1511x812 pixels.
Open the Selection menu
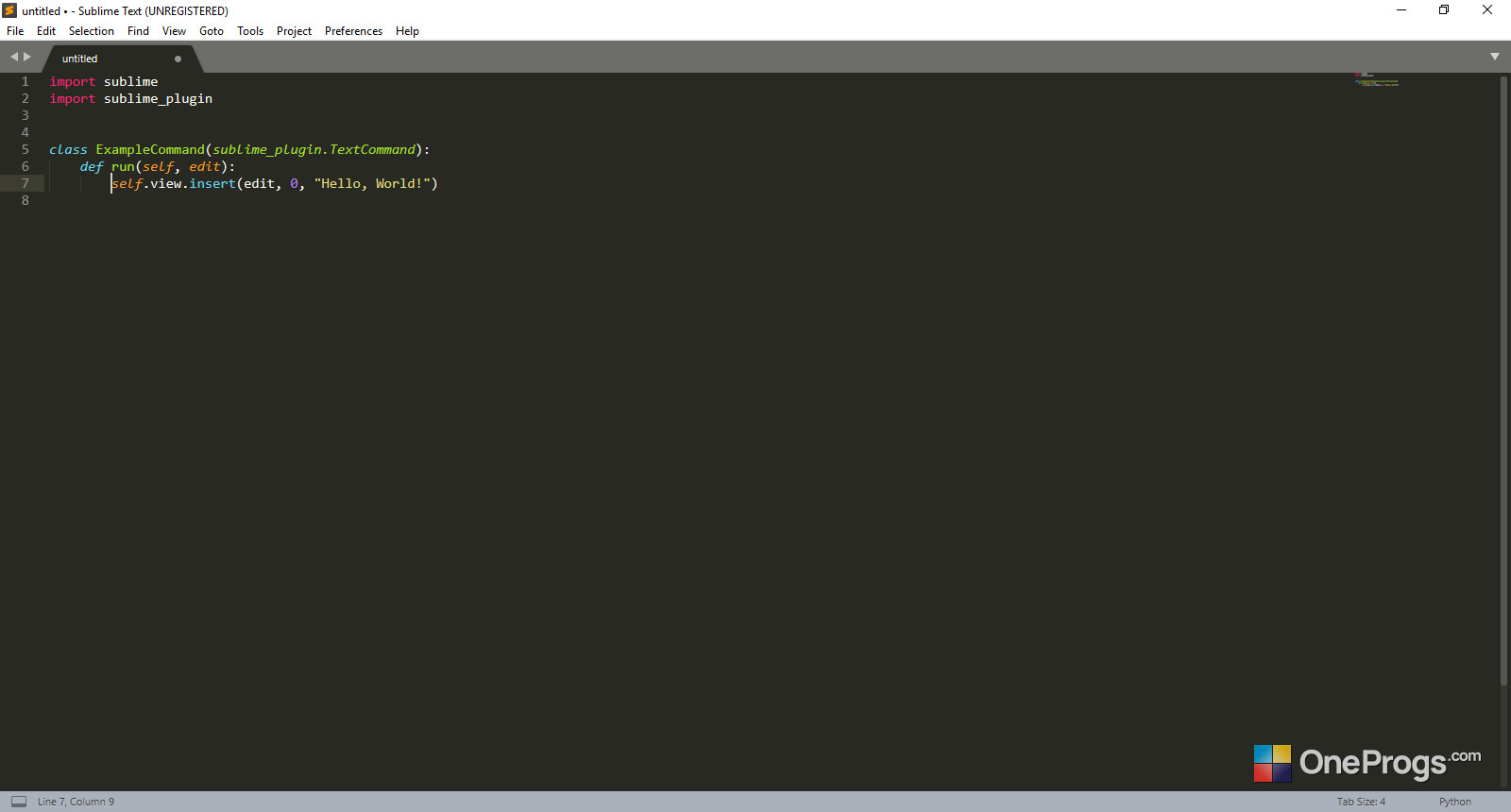click(x=92, y=31)
